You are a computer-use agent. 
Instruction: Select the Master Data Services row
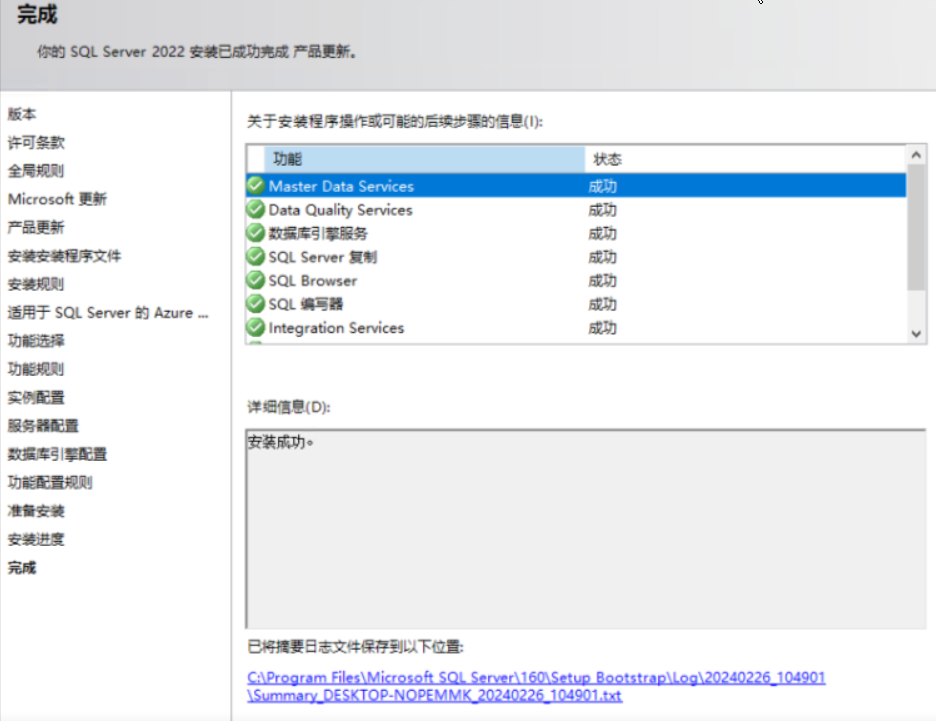pyautogui.click(x=576, y=186)
